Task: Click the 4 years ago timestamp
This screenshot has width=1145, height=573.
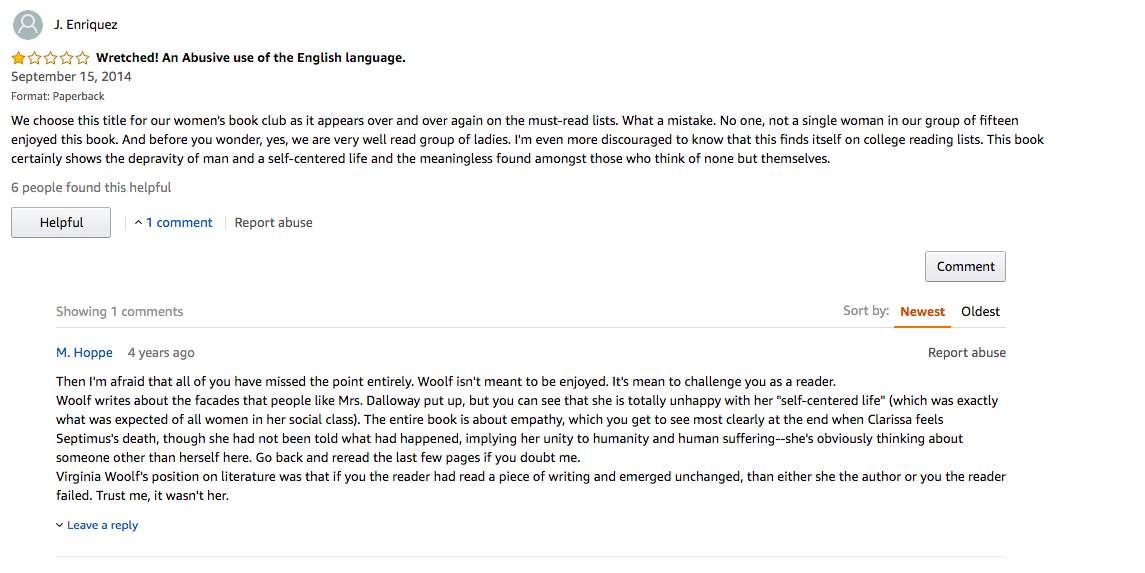Action: tap(161, 353)
